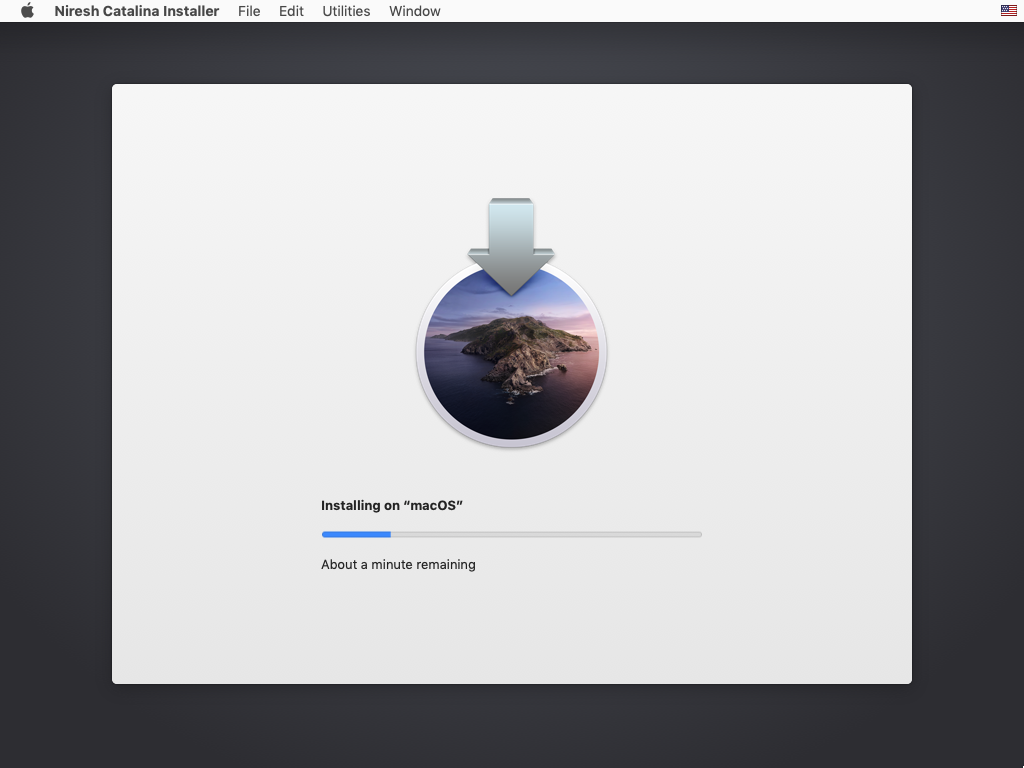Click the Apple logo at top left
The image size is (1024, 768).
(27, 11)
